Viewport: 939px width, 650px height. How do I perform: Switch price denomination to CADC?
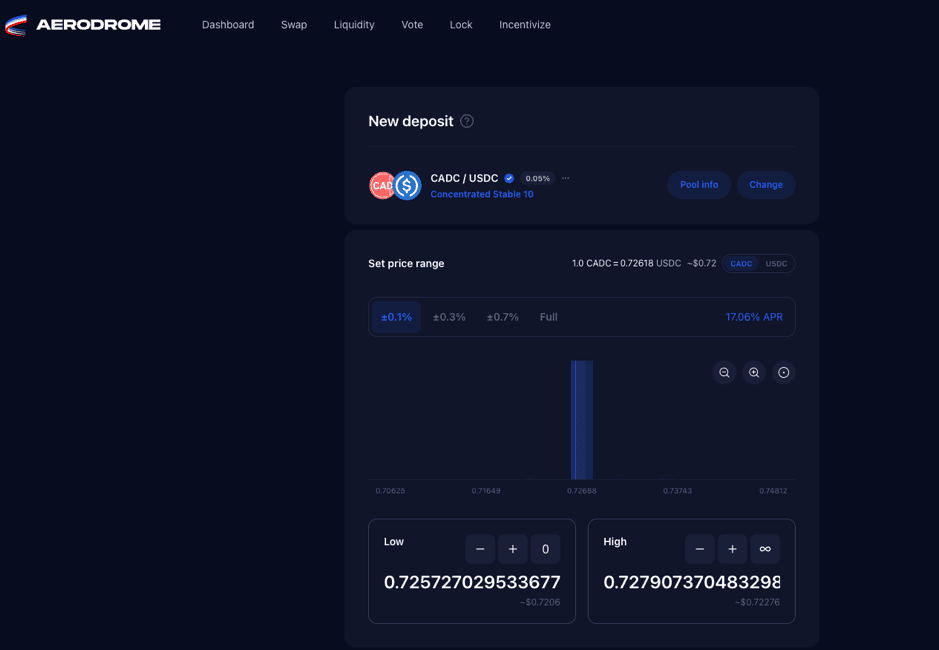click(741, 264)
